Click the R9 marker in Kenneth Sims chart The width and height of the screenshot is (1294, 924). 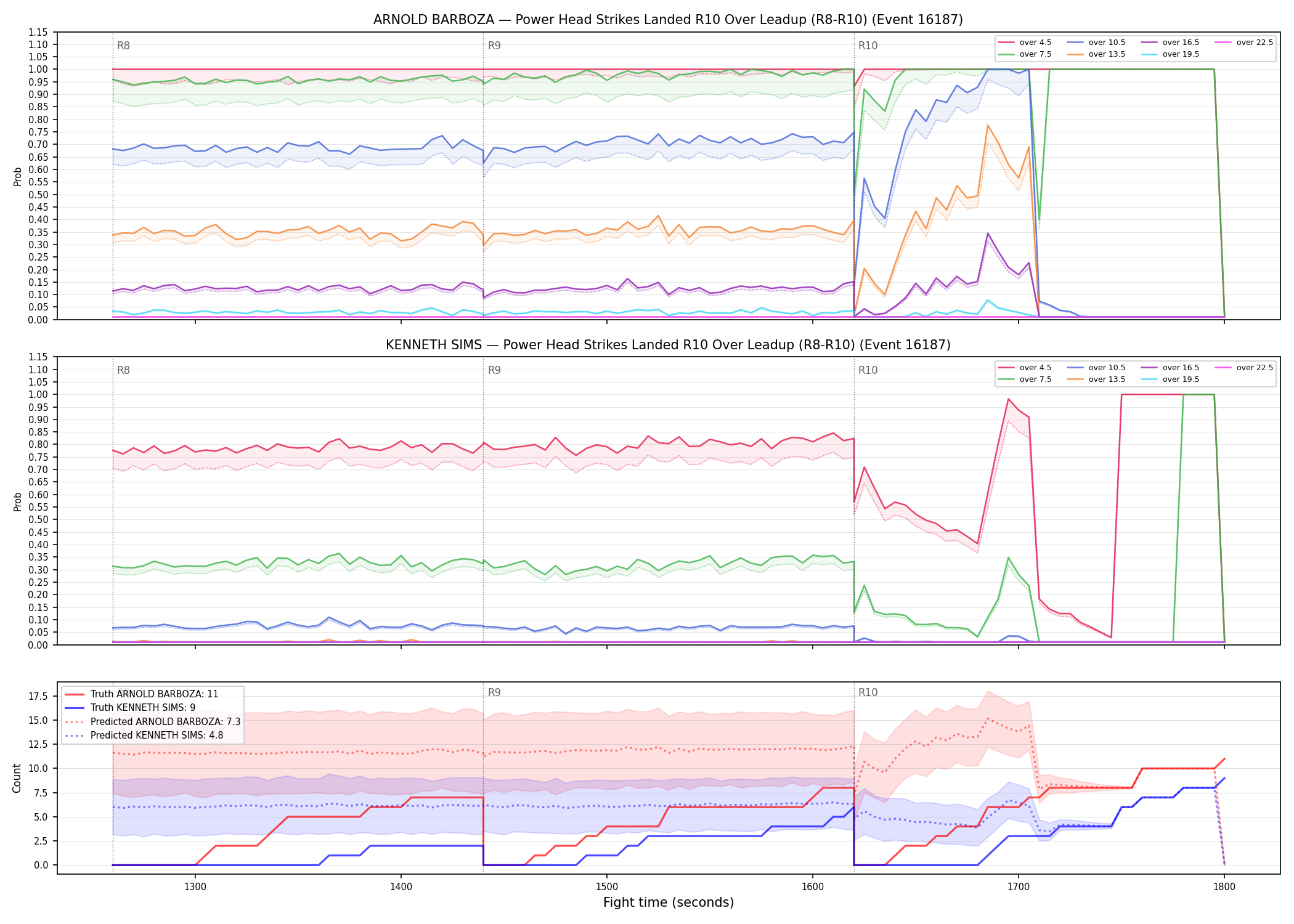[x=494, y=370]
